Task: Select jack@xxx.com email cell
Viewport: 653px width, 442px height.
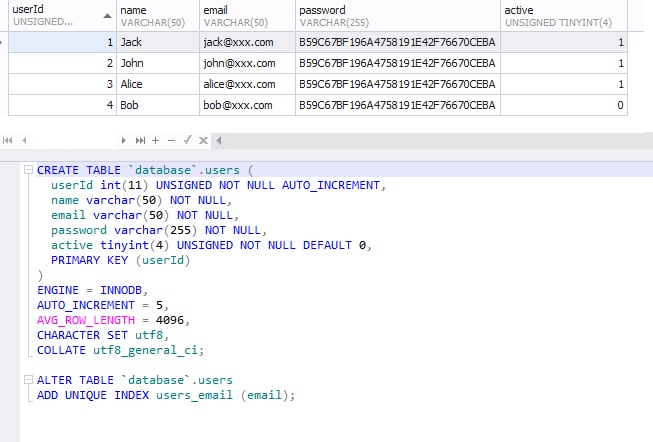Action: (x=247, y=42)
